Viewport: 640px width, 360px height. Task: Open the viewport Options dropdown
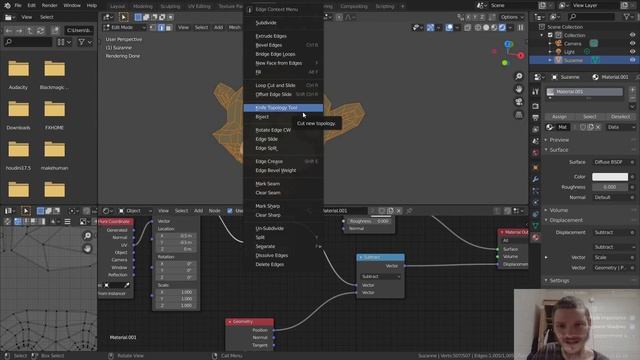512,17
